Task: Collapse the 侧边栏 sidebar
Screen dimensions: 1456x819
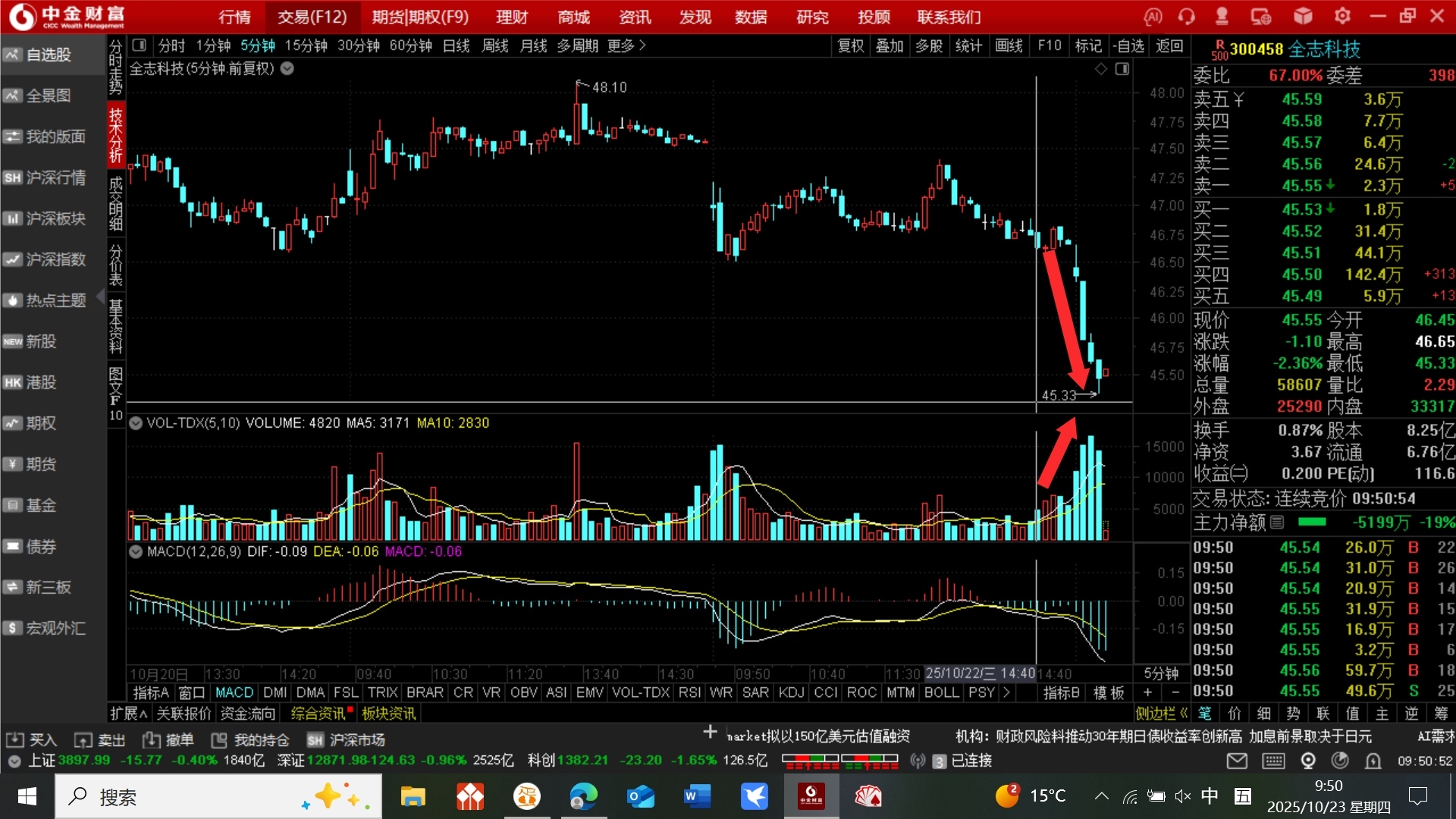Action: click(1162, 714)
